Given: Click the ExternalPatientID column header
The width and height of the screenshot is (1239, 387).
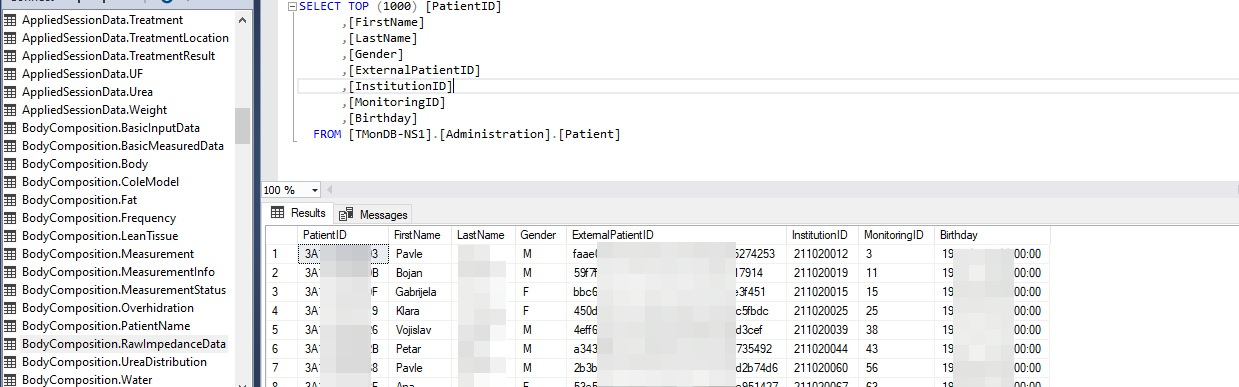Looking at the screenshot, I should coord(676,235).
